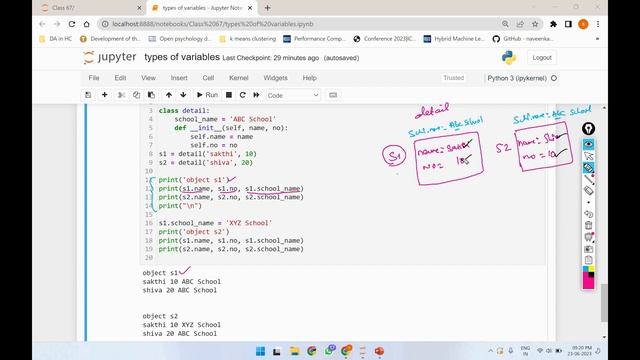640x360 pixels.
Task: Insert a cell below with plus icon
Action: (x=104, y=95)
